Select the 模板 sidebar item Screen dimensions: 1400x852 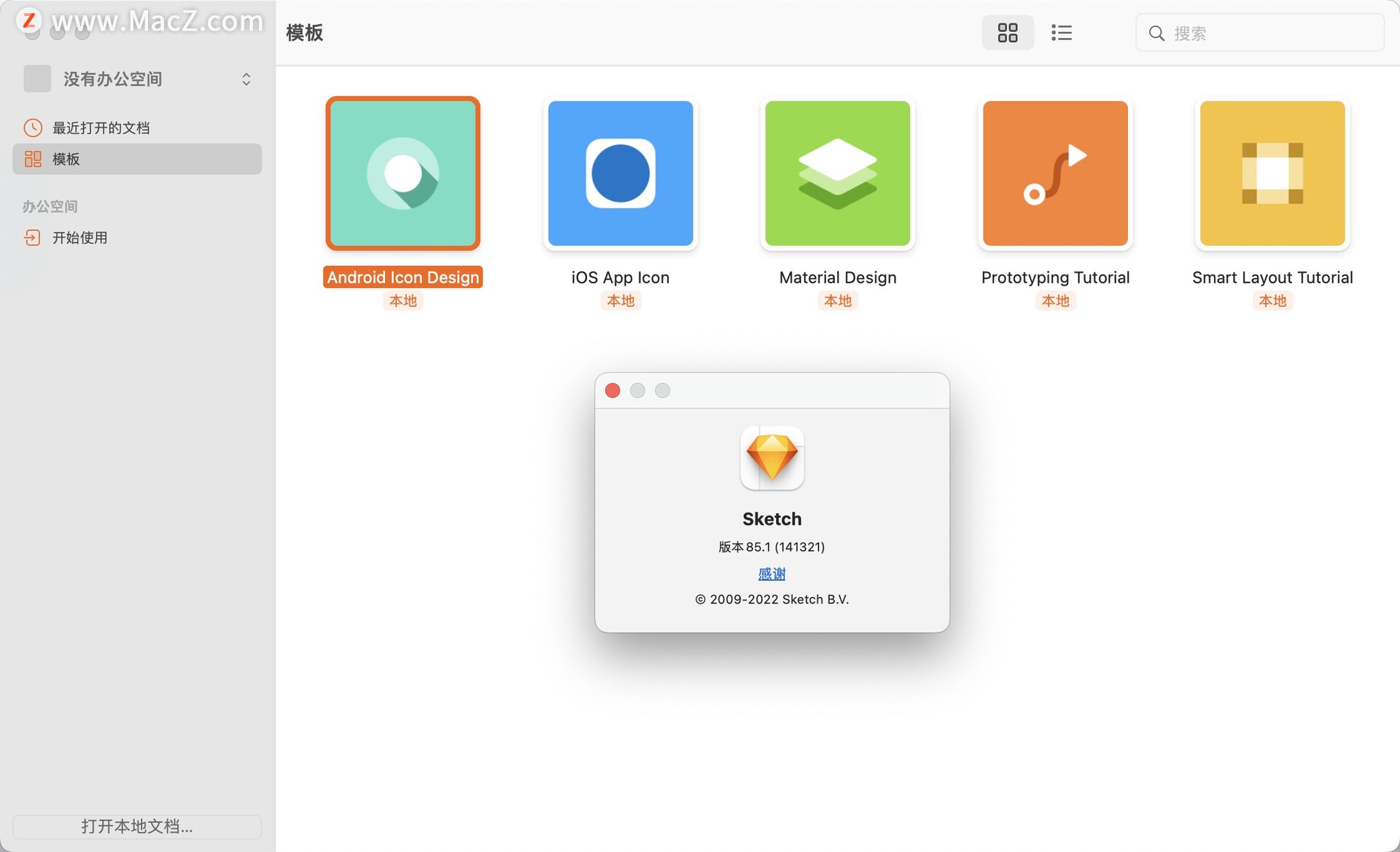[x=137, y=159]
